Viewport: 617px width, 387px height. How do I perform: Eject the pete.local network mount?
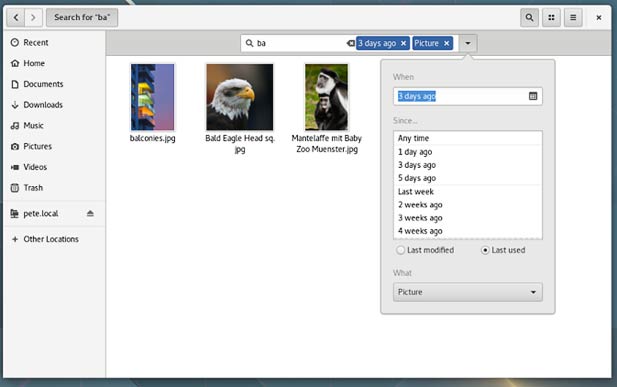coord(90,213)
